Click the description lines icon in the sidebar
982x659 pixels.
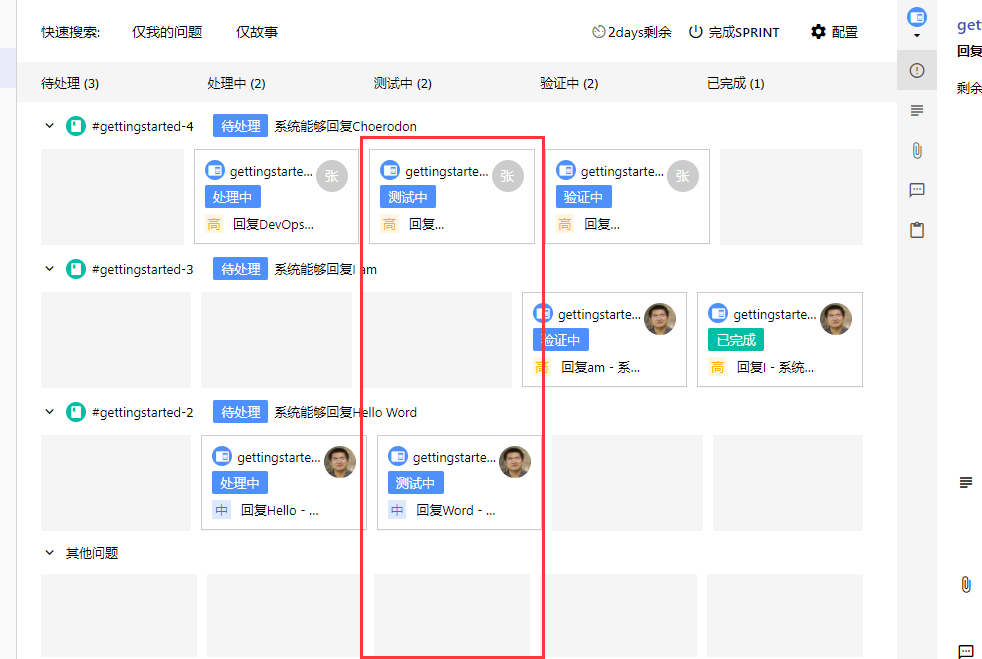(x=917, y=110)
